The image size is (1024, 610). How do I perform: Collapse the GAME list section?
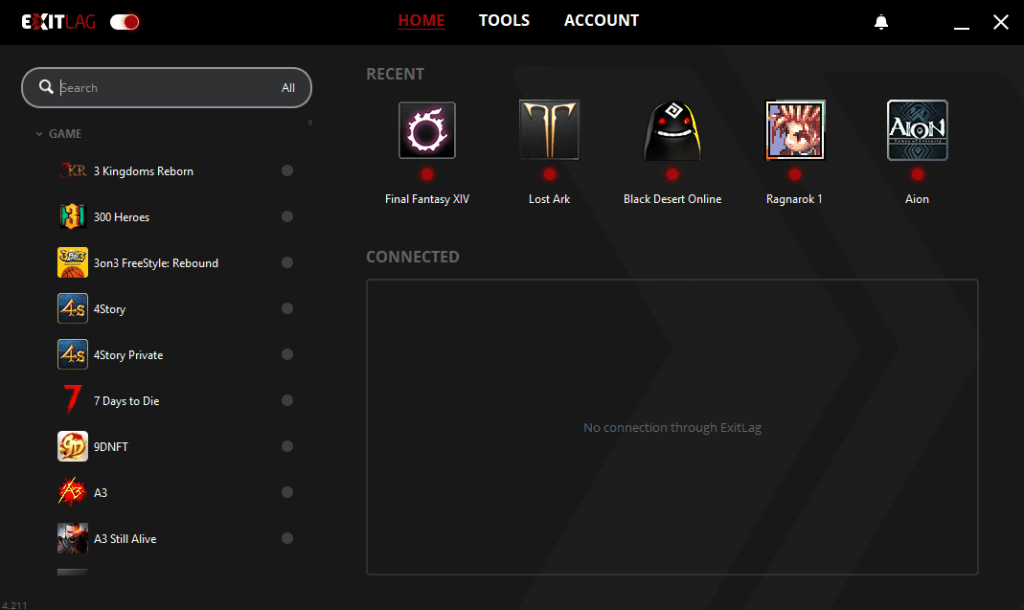coord(40,134)
